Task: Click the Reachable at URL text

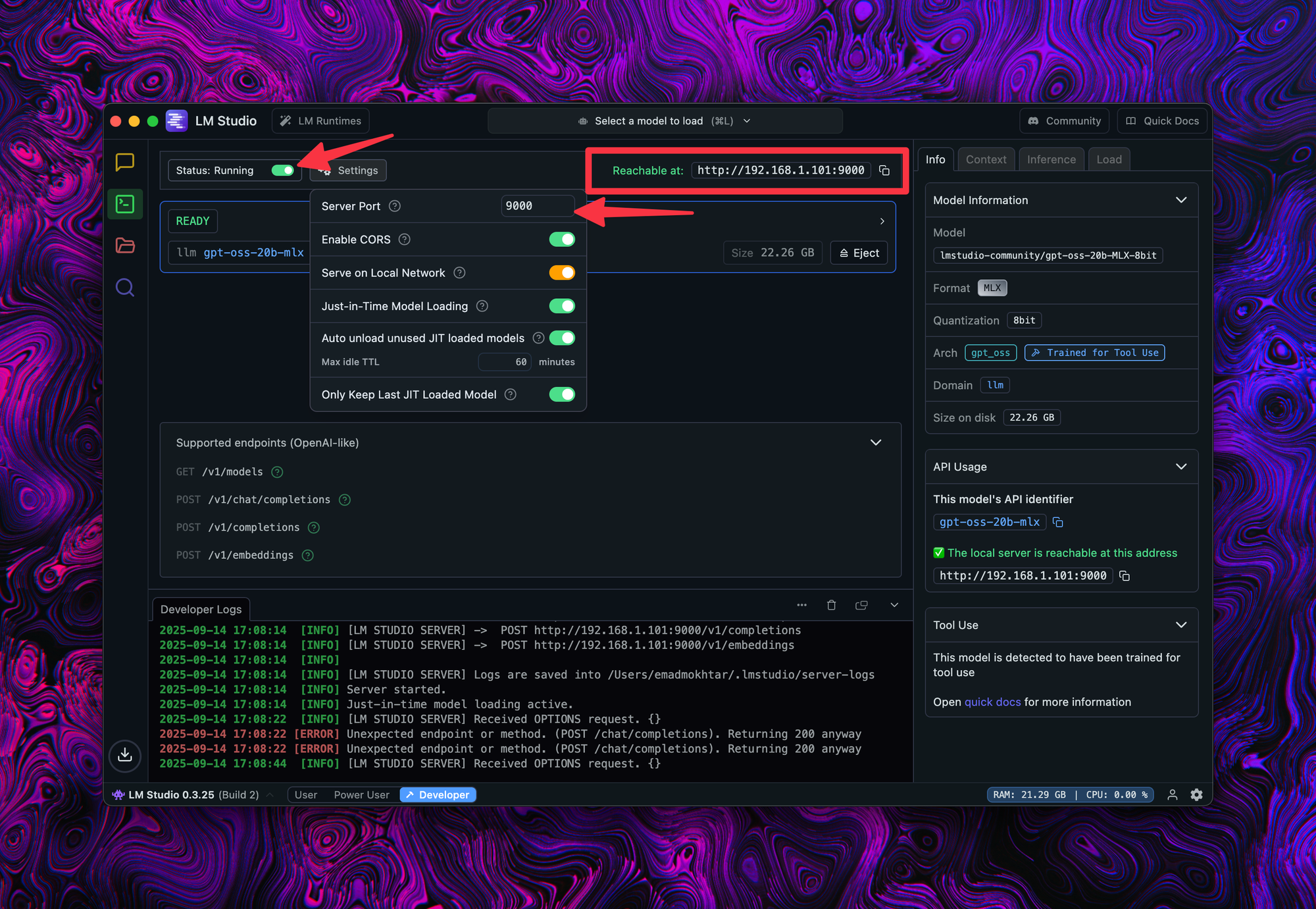Action: 781,170
